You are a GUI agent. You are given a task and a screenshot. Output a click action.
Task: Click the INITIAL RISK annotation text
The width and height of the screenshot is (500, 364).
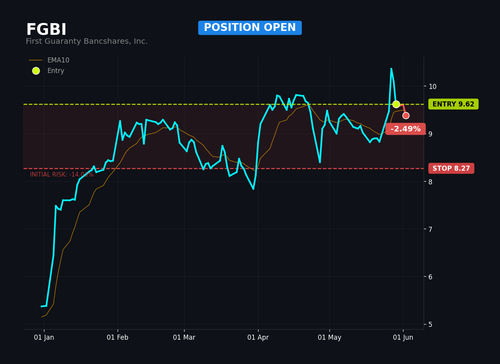click(61, 175)
